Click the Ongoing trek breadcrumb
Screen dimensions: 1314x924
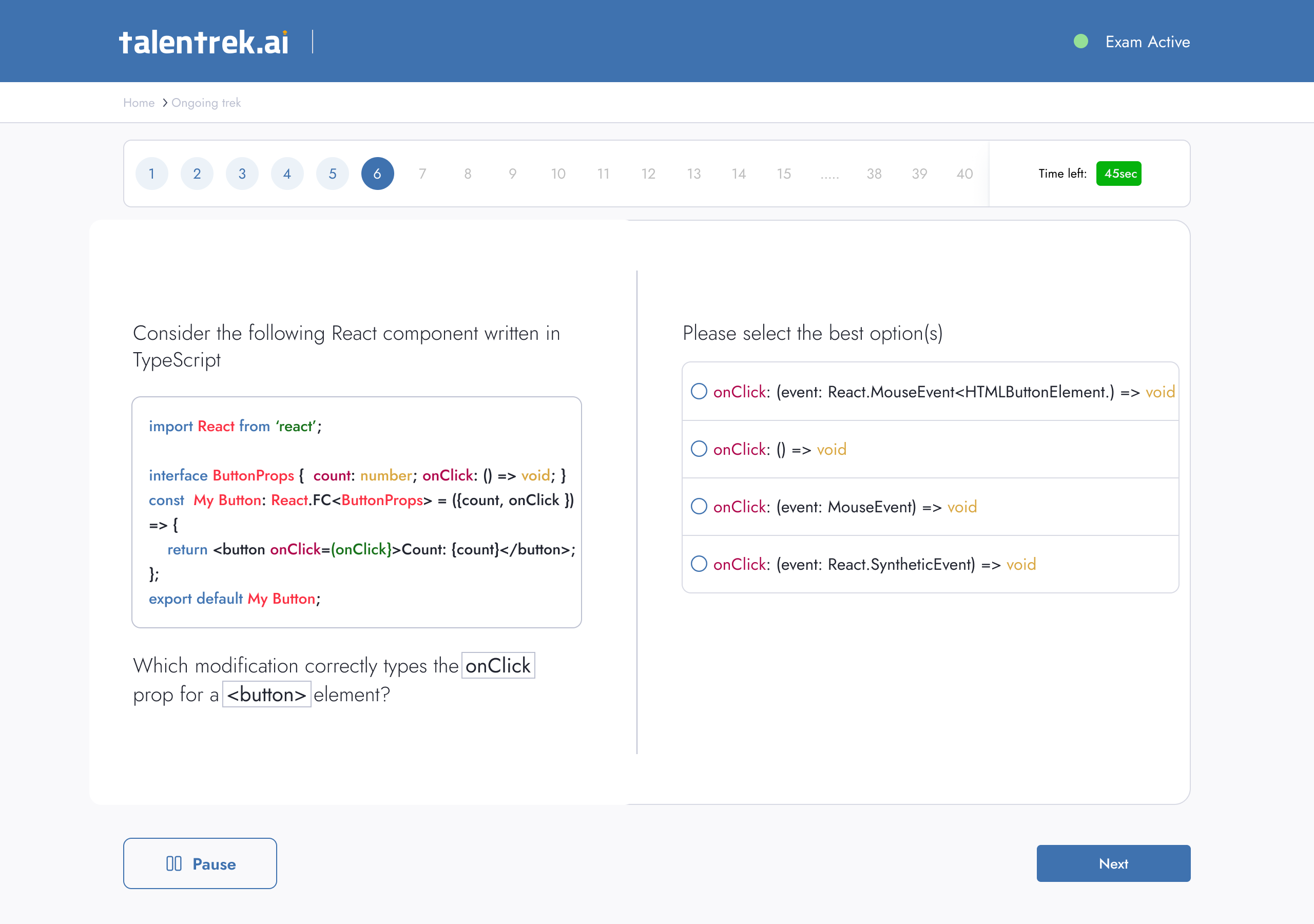tap(206, 103)
